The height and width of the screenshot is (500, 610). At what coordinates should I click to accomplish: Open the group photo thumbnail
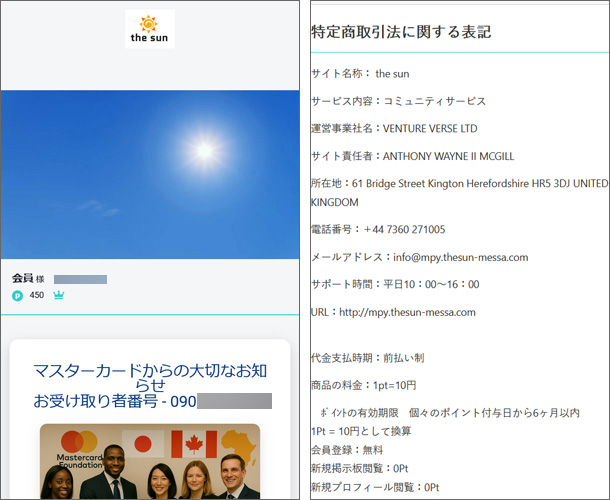[149, 465]
